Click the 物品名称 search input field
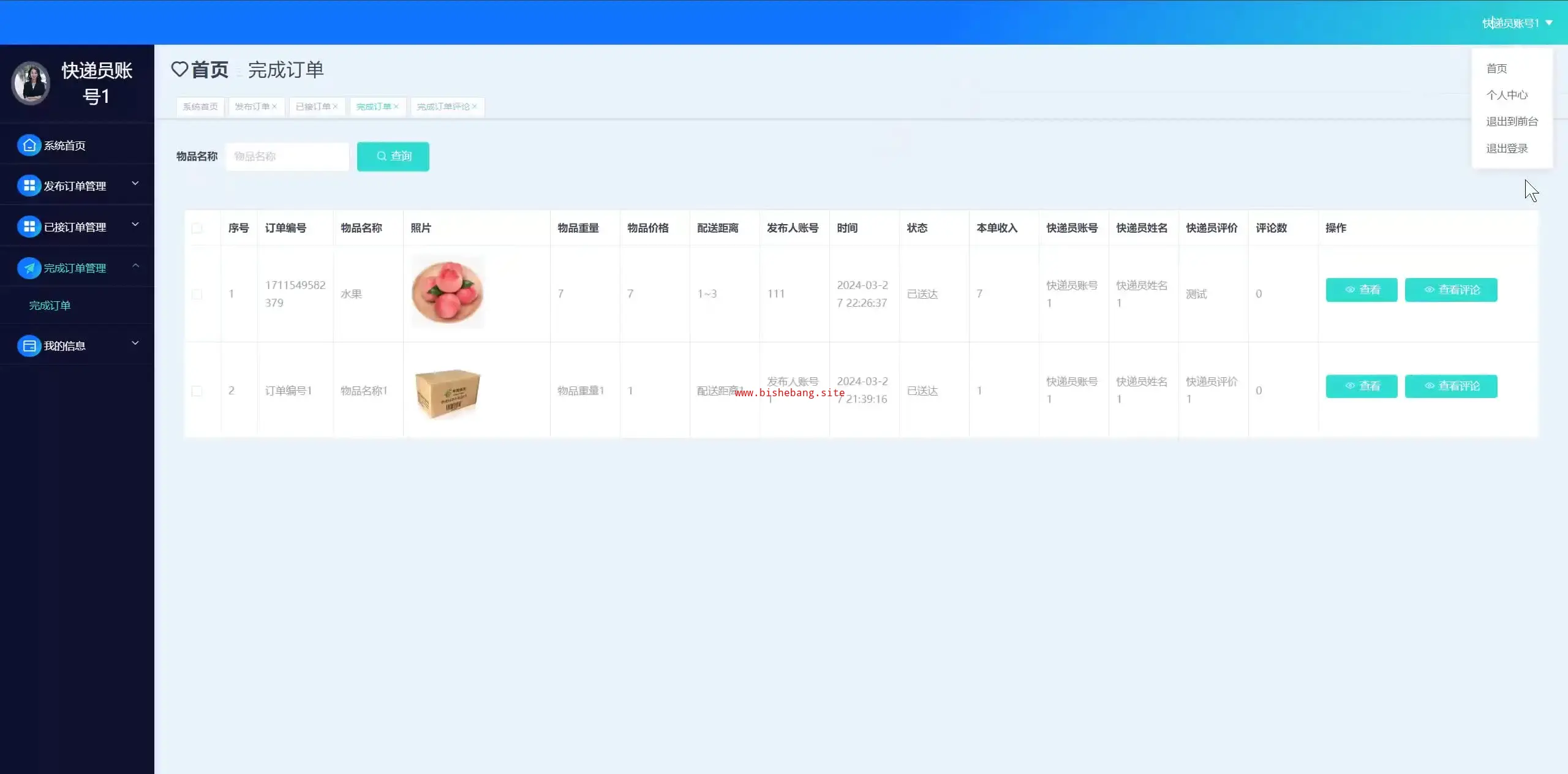This screenshot has width=1568, height=774. tap(287, 156)
